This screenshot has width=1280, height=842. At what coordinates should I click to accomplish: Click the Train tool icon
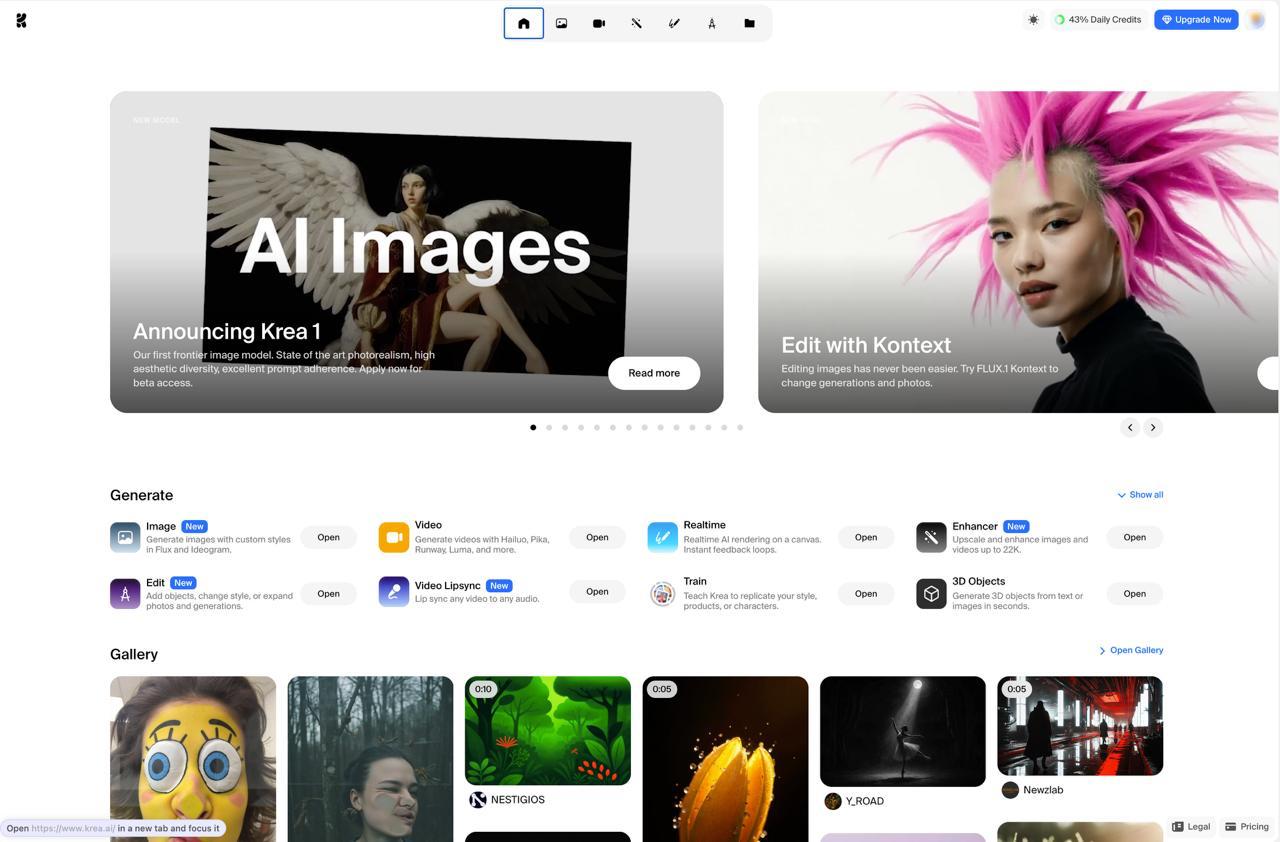662,593
